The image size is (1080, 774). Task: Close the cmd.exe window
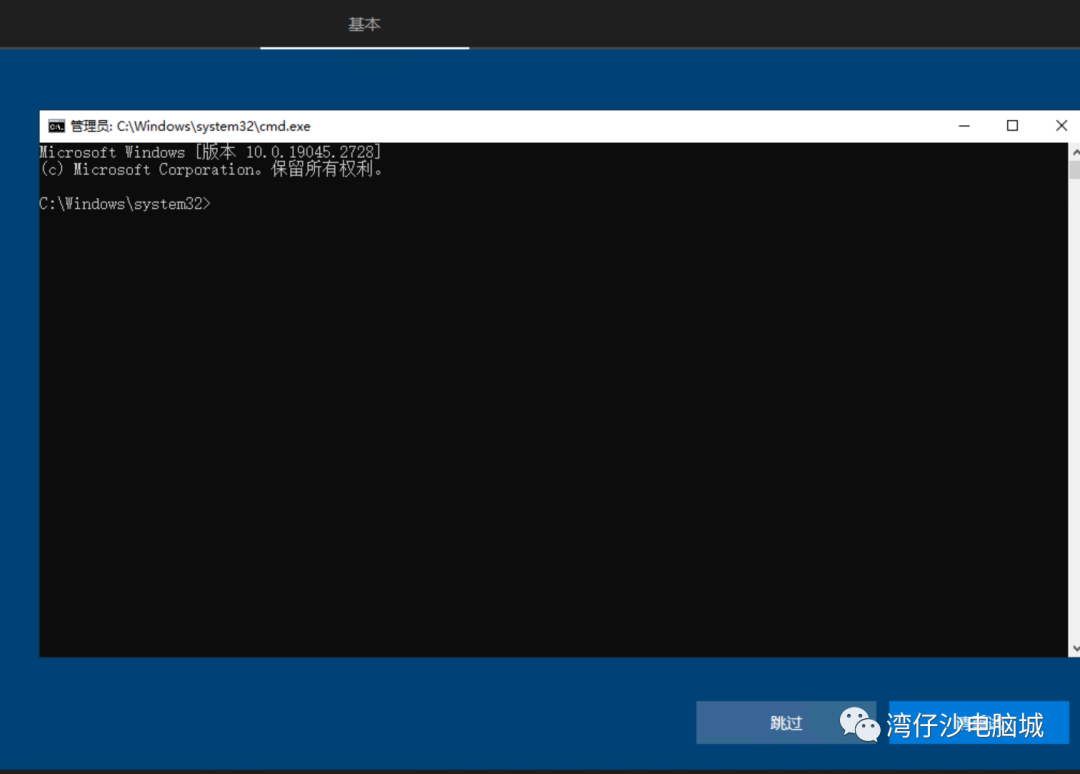[x=1061, y=126]
